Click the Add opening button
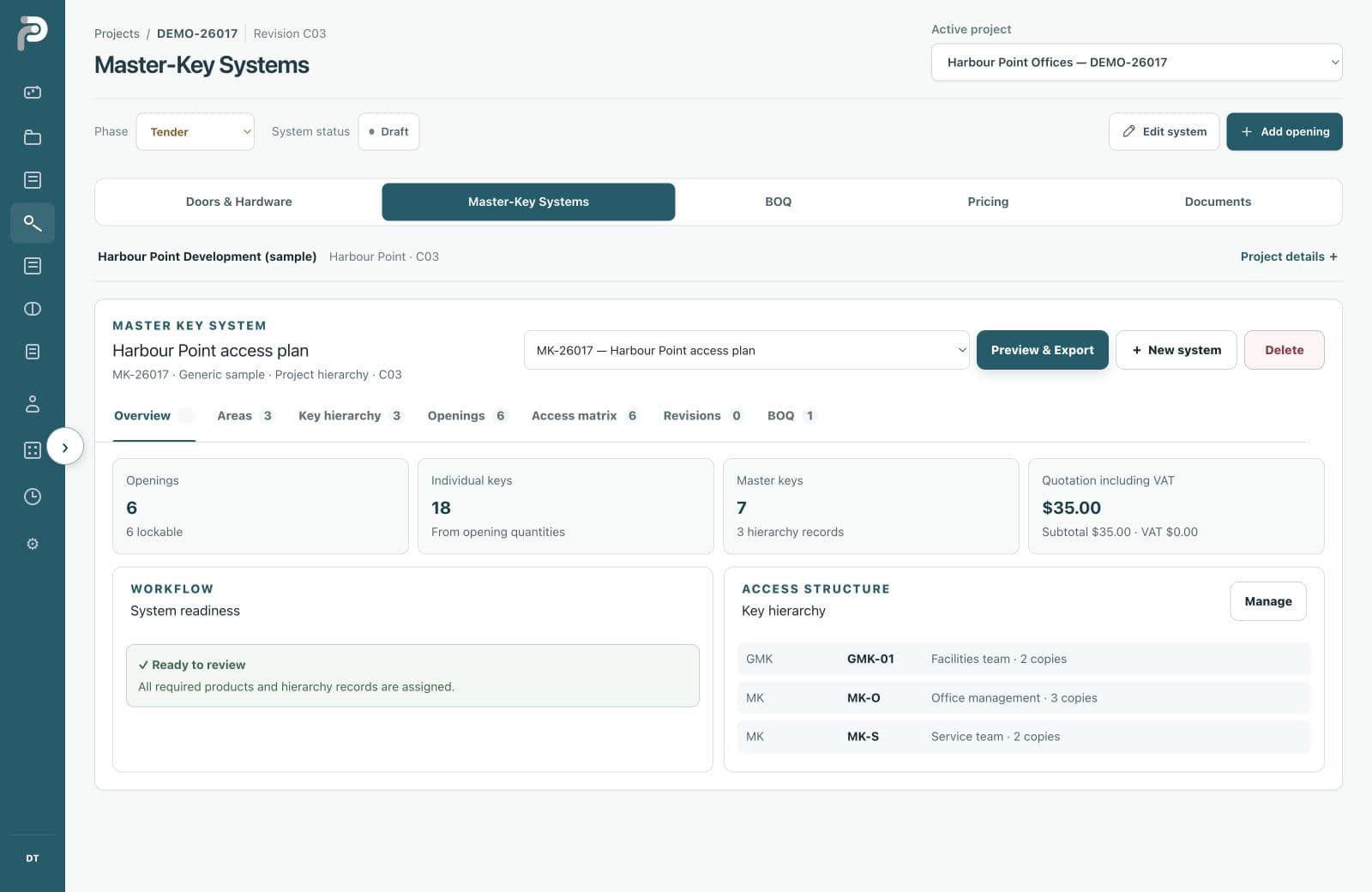Image resolution: width=1372 pixels, height=892 pixels. pyautogui.click(x=1285, y=132)
